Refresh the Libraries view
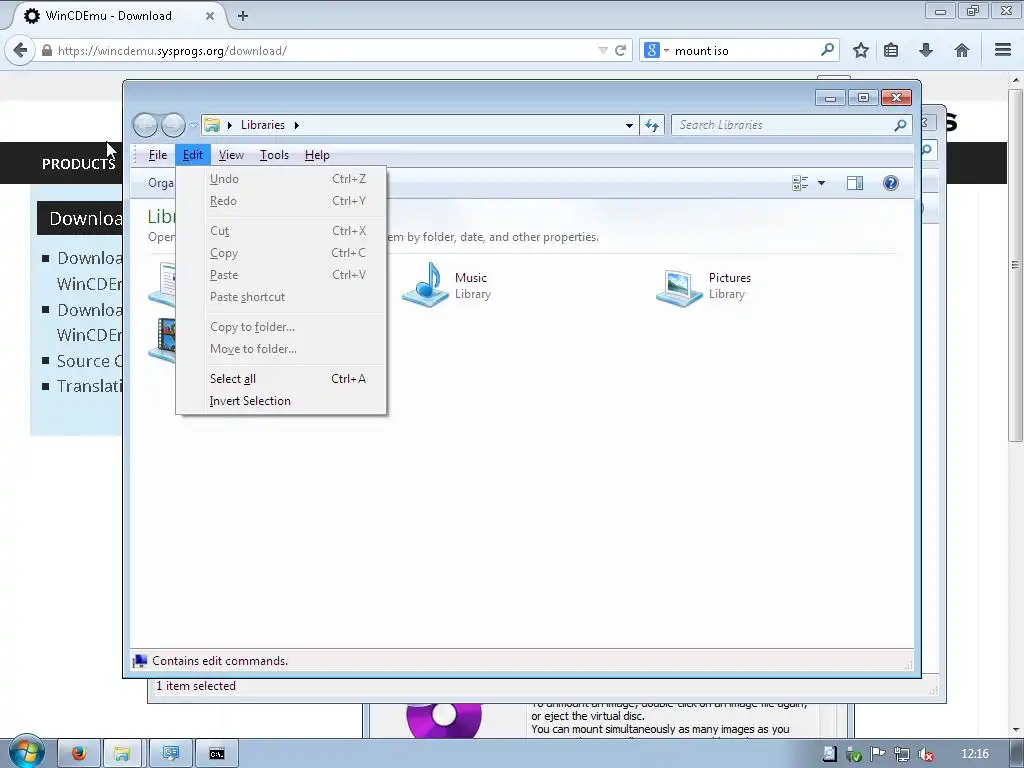1024x768 pixels. coord(652,125)
